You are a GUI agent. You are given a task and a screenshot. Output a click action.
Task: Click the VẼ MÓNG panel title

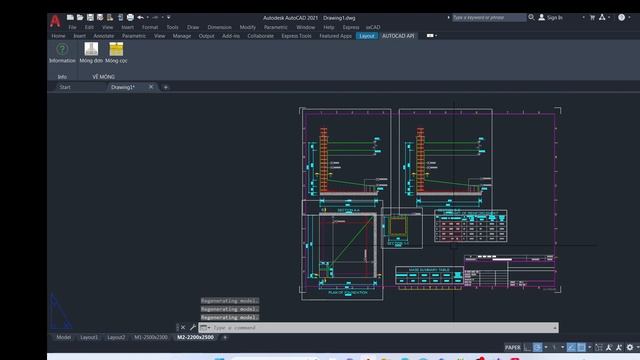click(x=103, y=77)
